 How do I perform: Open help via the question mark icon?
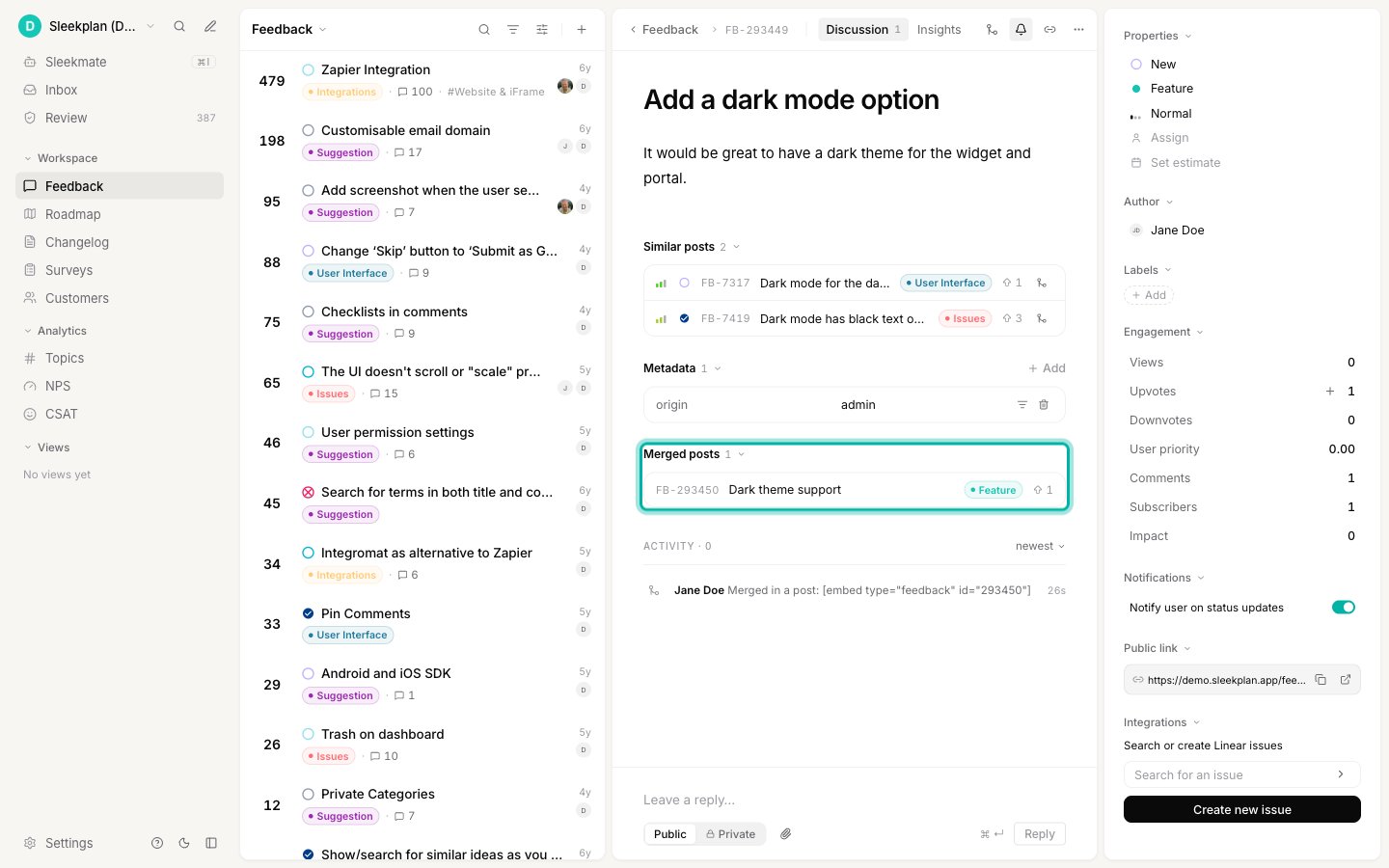[157, 843]
